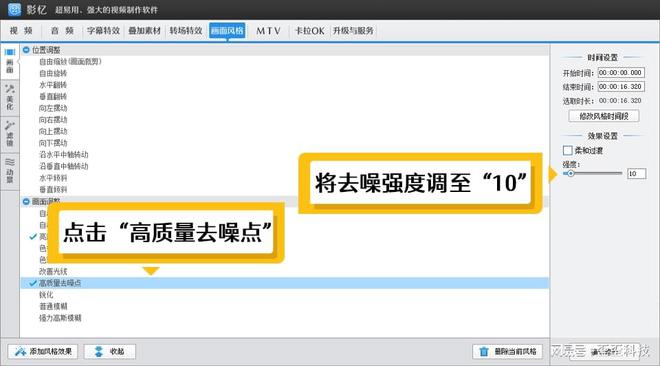660x366 pixels.
Task: Open the 滤镜 side panel icon
Action: [x=10, y=134]
